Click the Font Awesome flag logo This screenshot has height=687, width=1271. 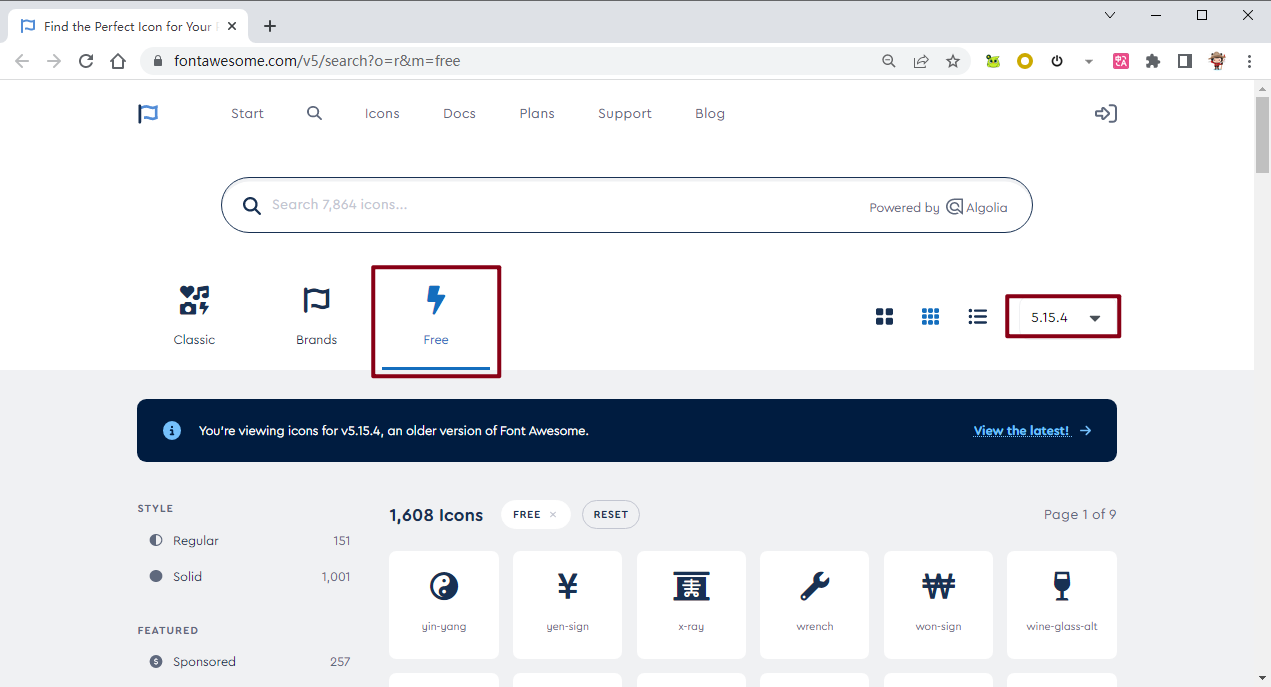[148, 114]
